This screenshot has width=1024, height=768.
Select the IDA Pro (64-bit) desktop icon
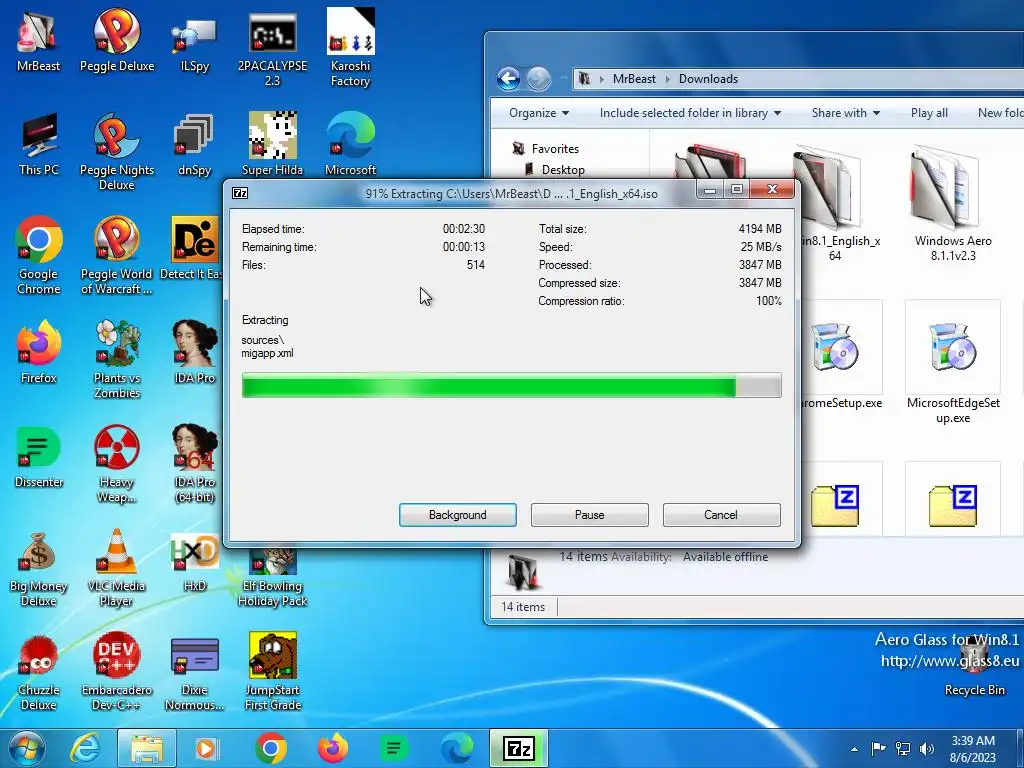195,464
